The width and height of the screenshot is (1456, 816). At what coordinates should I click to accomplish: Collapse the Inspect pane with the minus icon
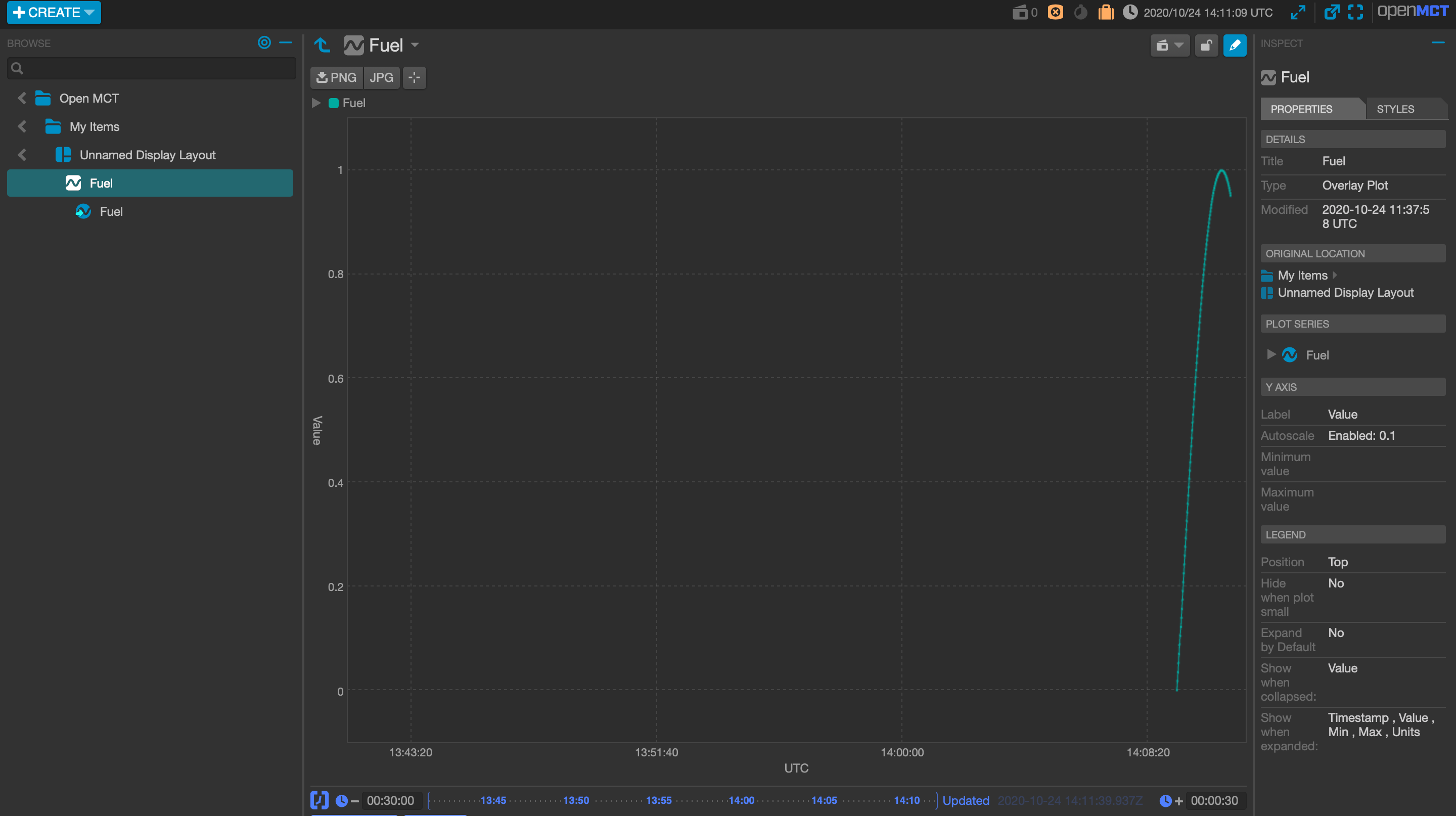click(x=1439, y=43)
